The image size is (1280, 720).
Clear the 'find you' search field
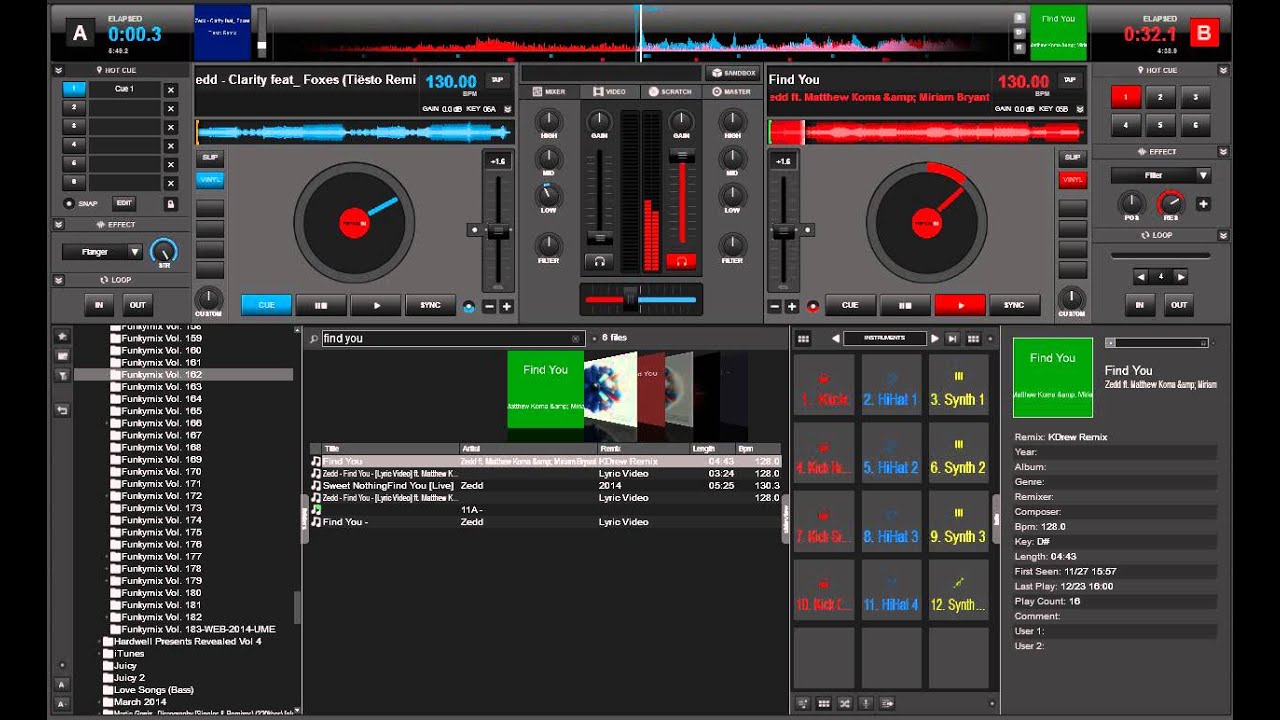[576, 339]
